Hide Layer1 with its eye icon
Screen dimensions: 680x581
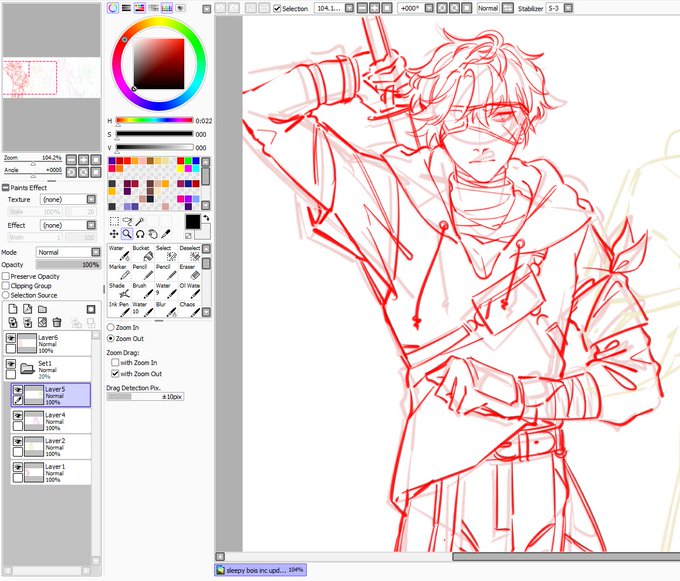pos(18,467)
